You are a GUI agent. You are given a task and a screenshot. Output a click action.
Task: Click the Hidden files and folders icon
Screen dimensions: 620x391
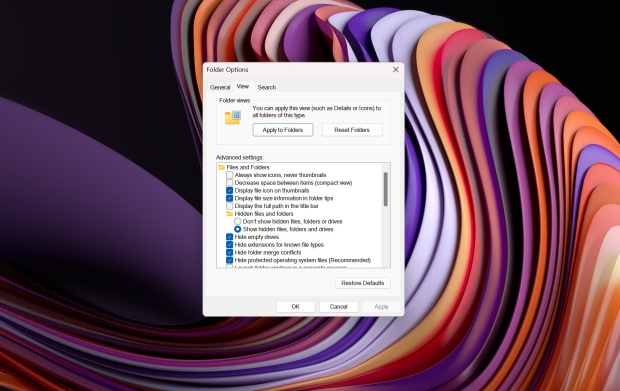point(229,214)
